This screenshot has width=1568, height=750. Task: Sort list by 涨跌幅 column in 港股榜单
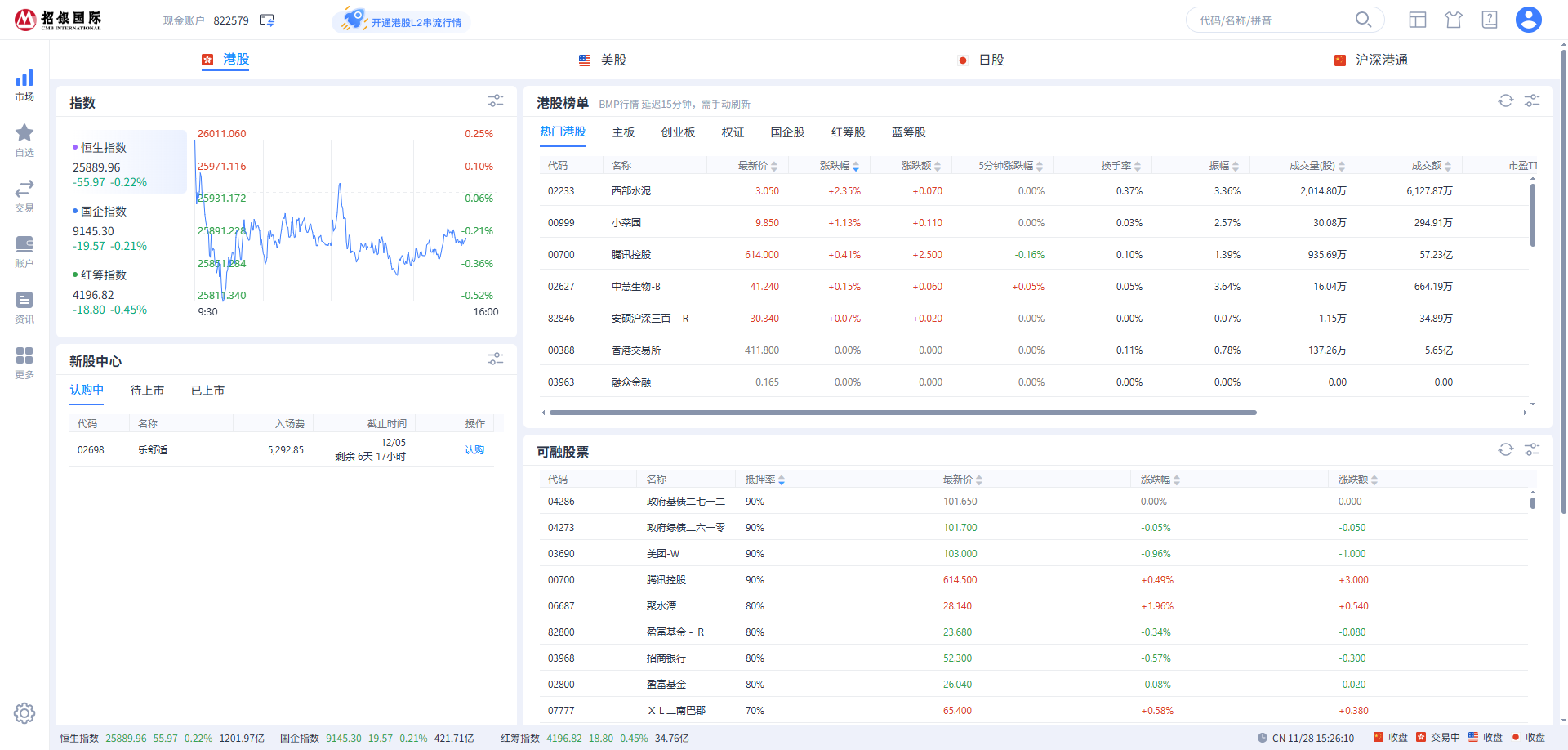(839, 166)
